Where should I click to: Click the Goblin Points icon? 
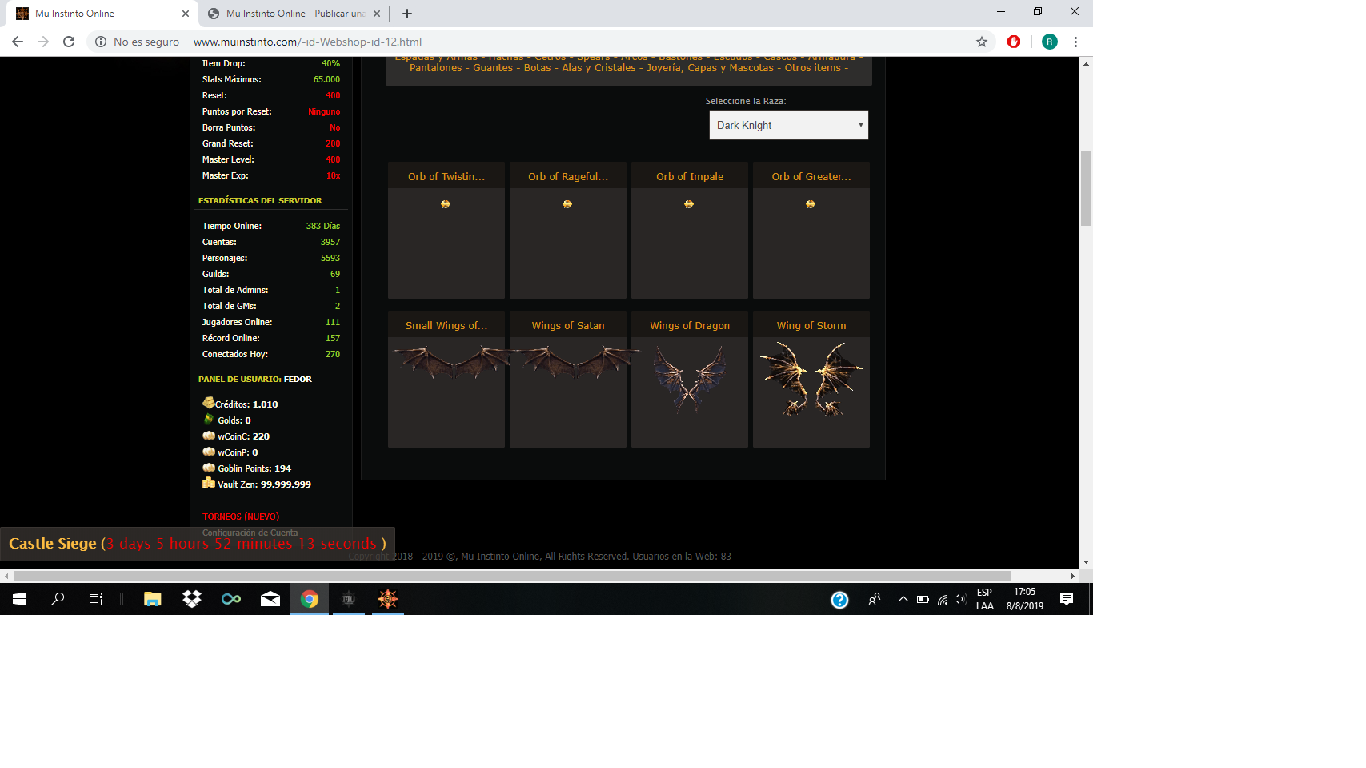coord(208,468)
